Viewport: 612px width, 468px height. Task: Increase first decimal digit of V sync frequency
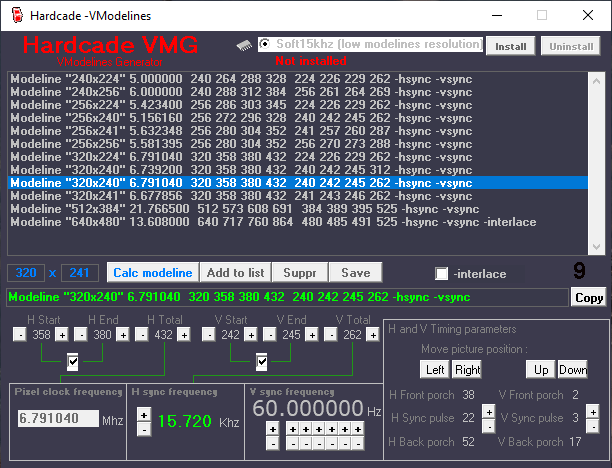click(293, 429)
